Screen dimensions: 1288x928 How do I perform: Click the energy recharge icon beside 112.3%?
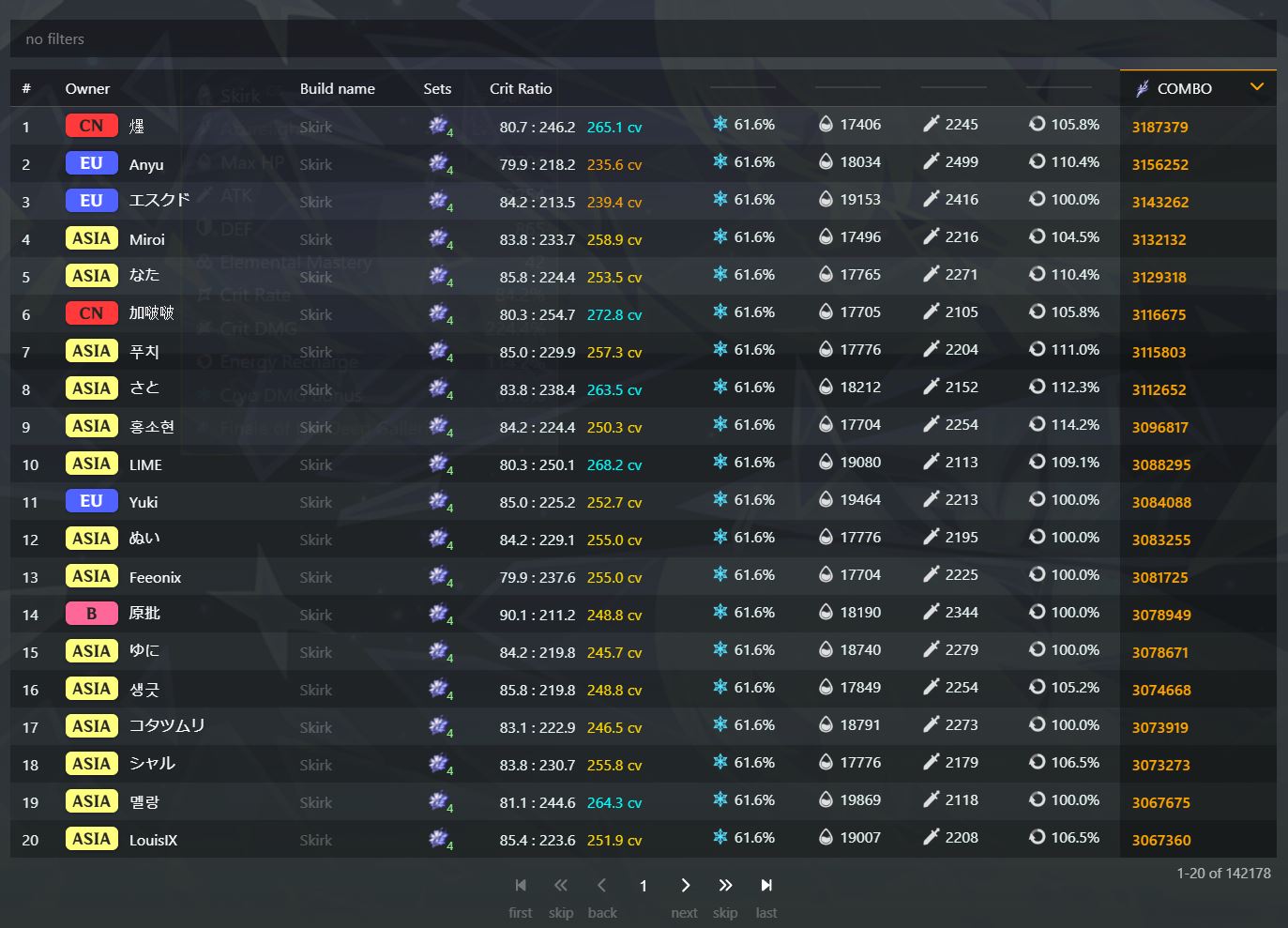[1037, 387]
